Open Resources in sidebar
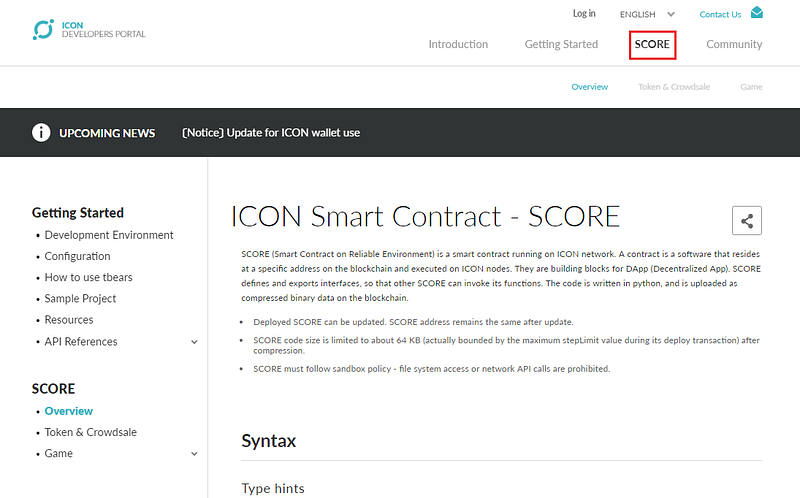The width and height of the screenshot is (800, 498). [69, 320]
